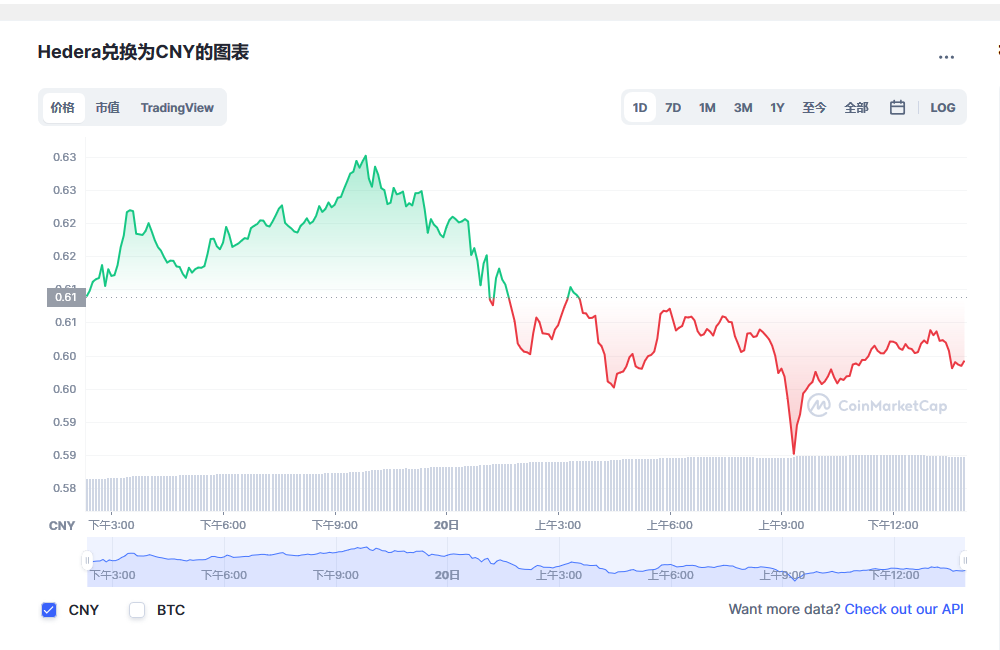Select the 至今 time range
Viewport: 1000px width, 650px height.
(x=814, y=108)
